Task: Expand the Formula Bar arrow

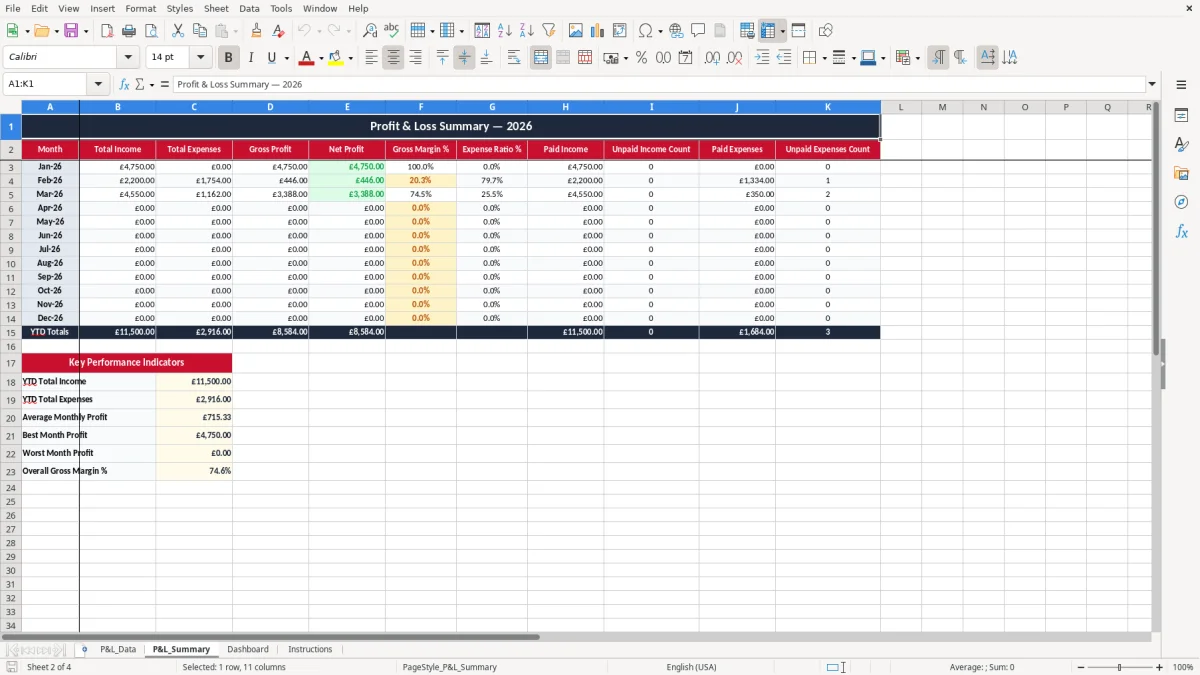Action: tap(1152, 84)
